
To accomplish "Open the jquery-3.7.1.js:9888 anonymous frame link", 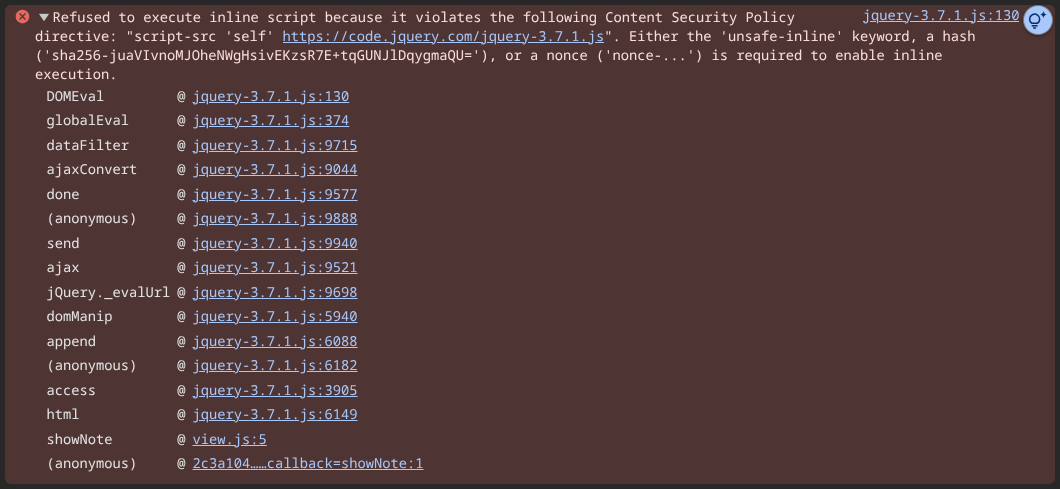I will [274, 219].
